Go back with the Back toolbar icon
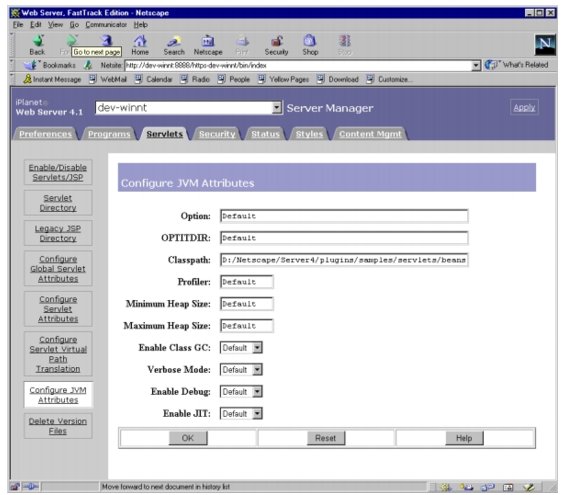Viewport: 565px width, 495px height. tap(37, 45)
